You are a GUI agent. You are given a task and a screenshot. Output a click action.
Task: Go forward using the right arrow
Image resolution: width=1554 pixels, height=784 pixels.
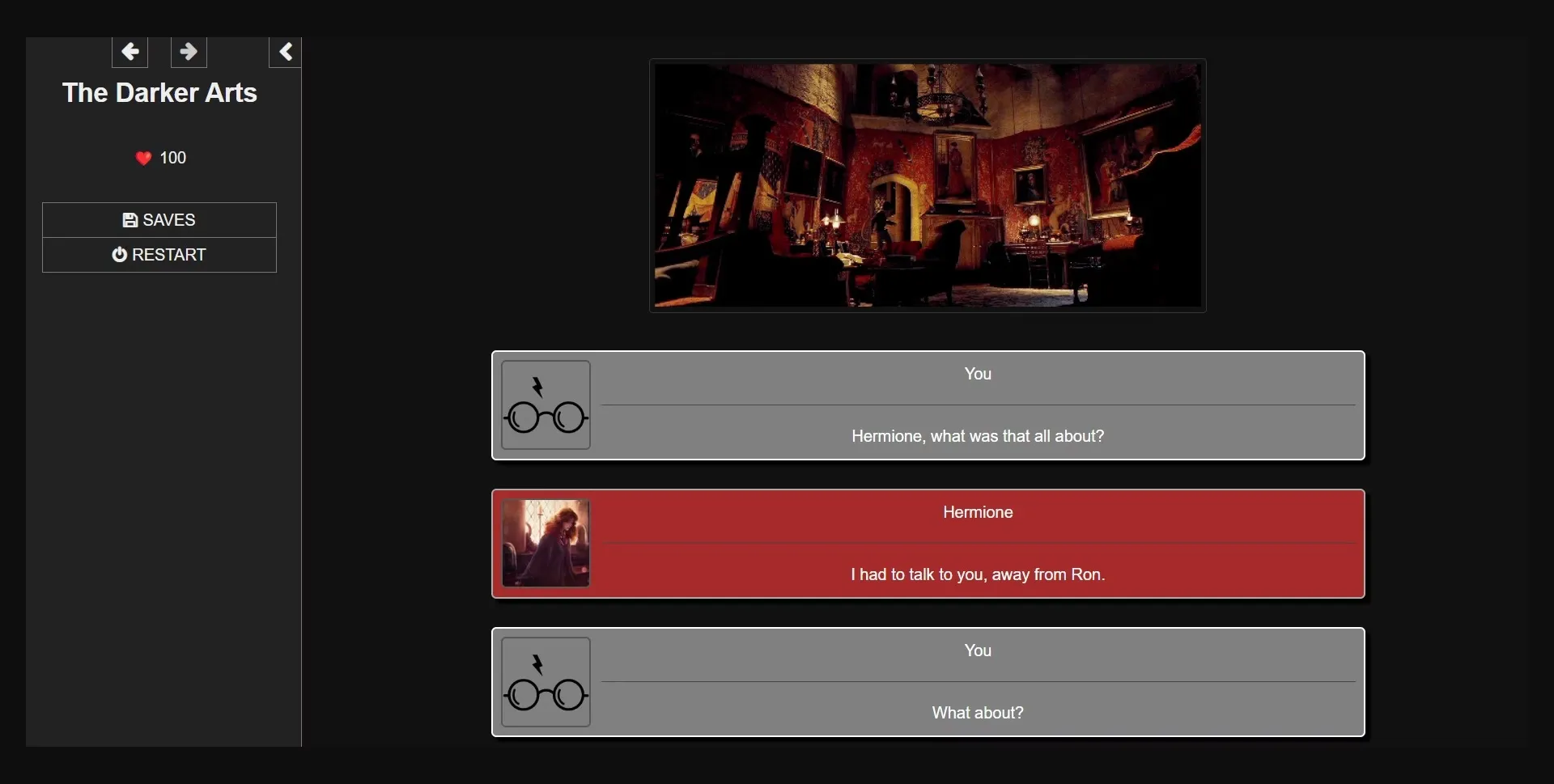point(189,52)
